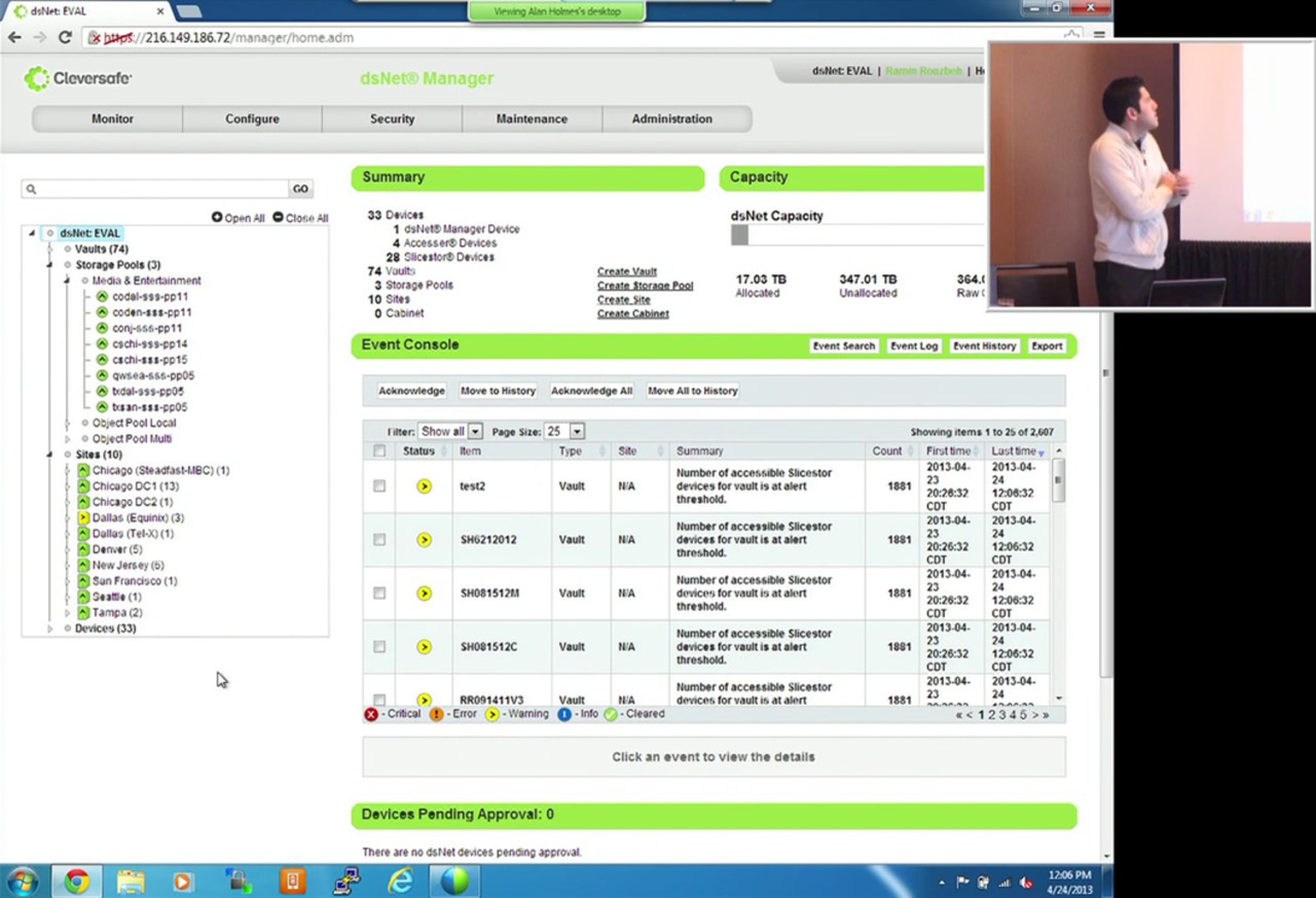Check the box for the RR091411V3 event
Viewport: 1316px width, 898px height.
click(x=379, y=700)
